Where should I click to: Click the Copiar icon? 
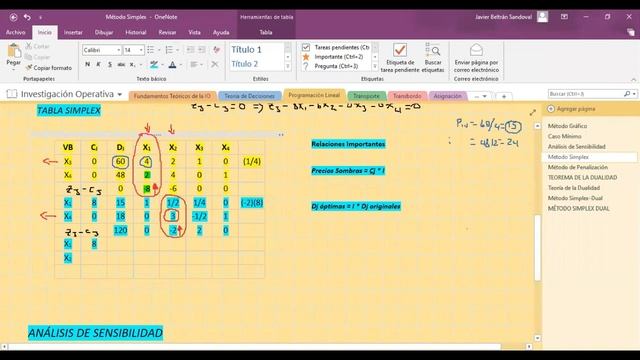29,57
